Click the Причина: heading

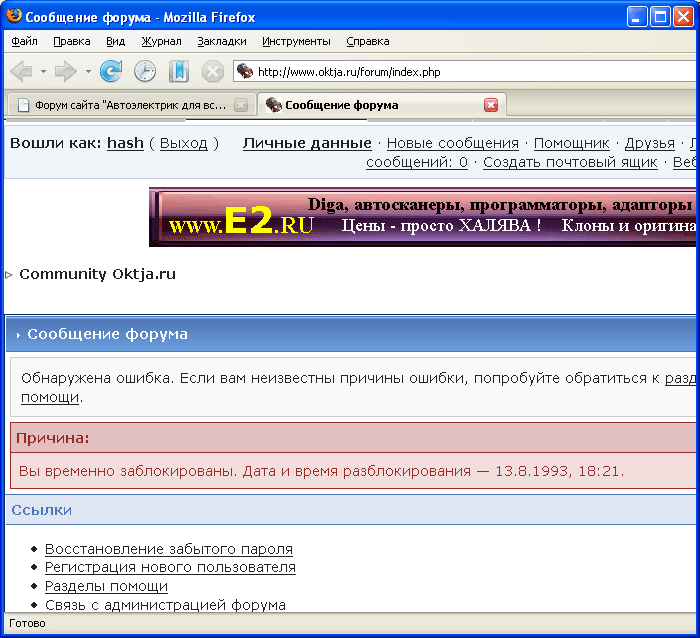53,438
